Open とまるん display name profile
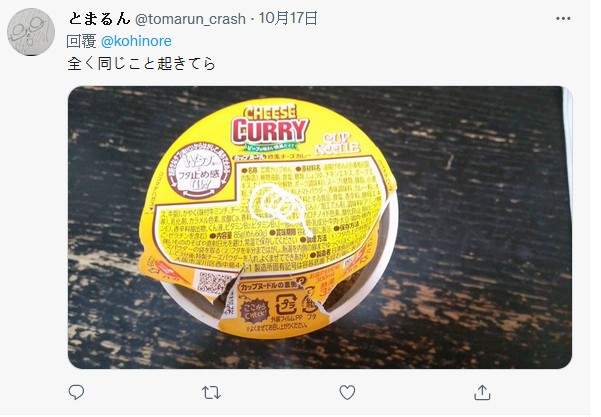The image size is (601, 417). [x=100, y=18]
